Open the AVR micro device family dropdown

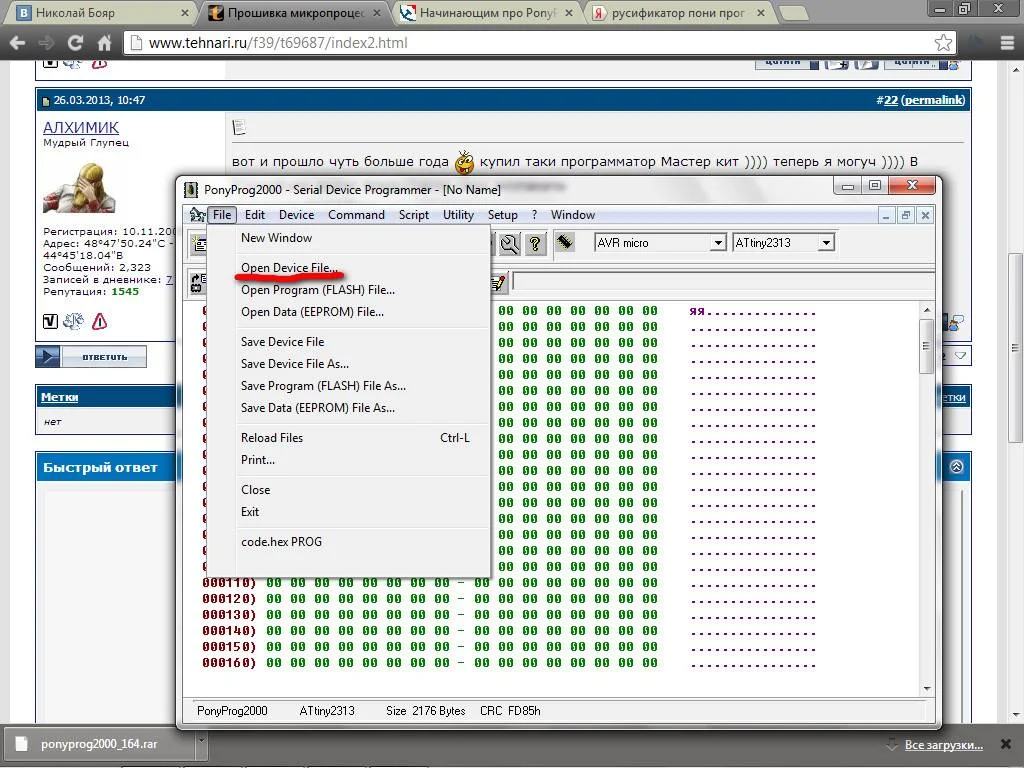[718, 243]
